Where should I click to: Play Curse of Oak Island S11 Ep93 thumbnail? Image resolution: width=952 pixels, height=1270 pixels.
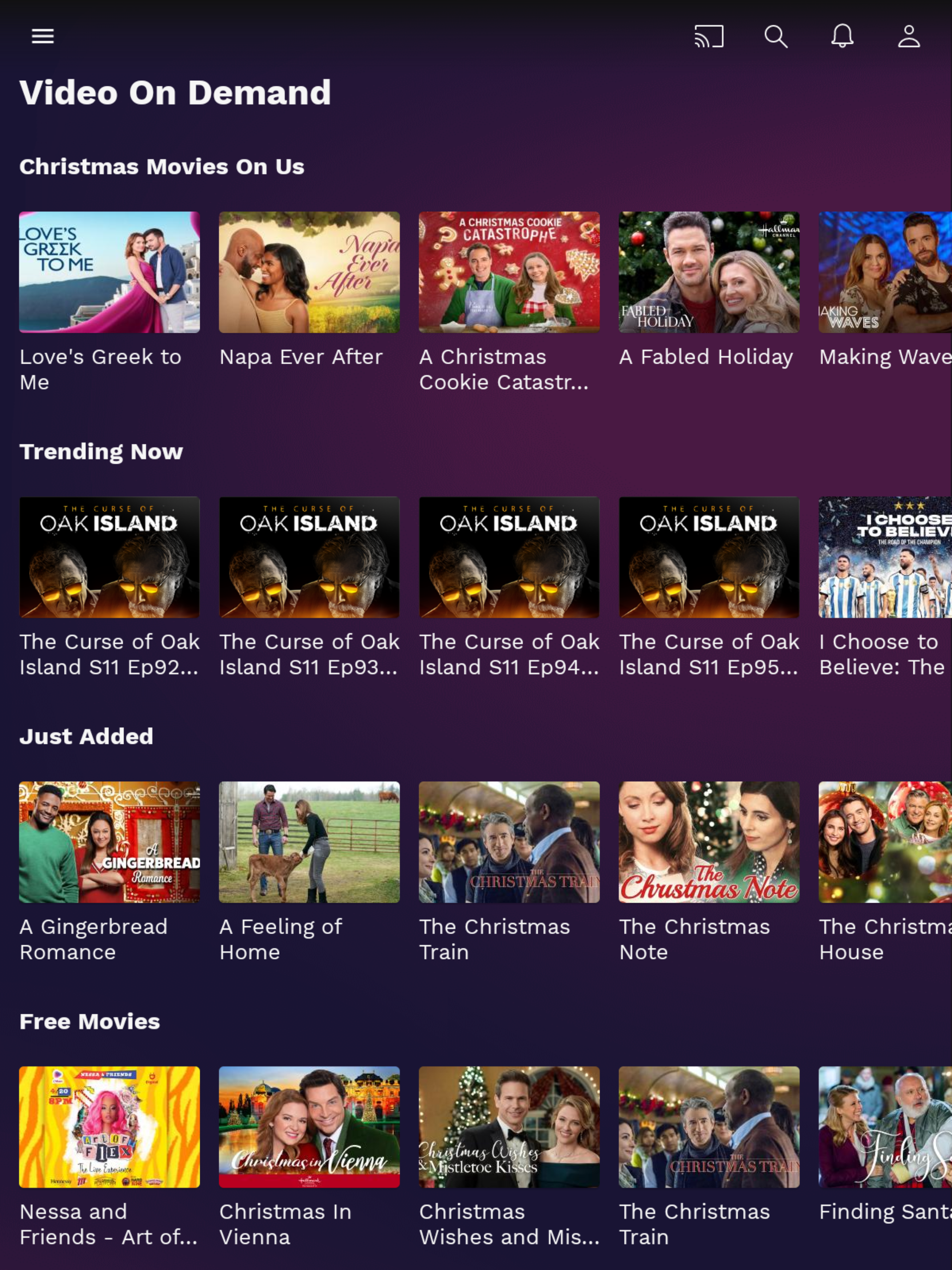[x=309, y=557]
